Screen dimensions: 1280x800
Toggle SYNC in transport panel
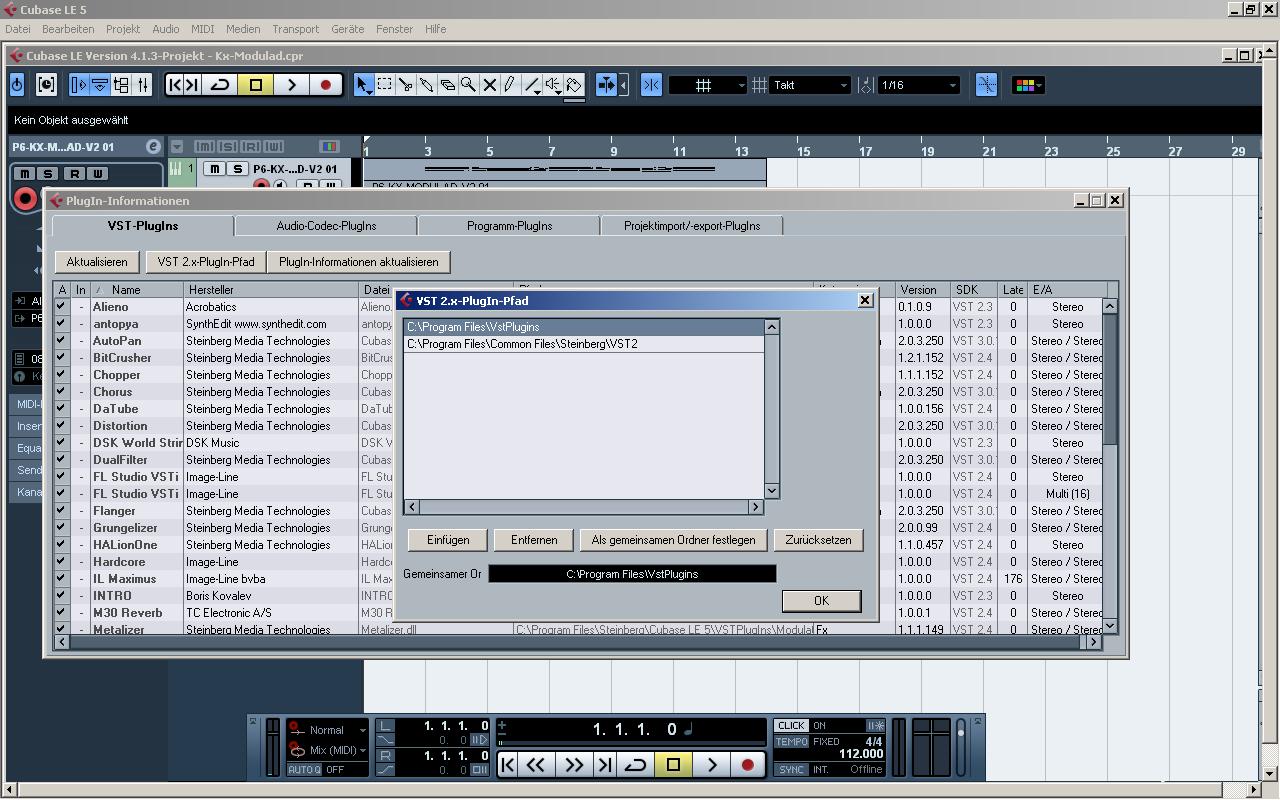point(791,769)
